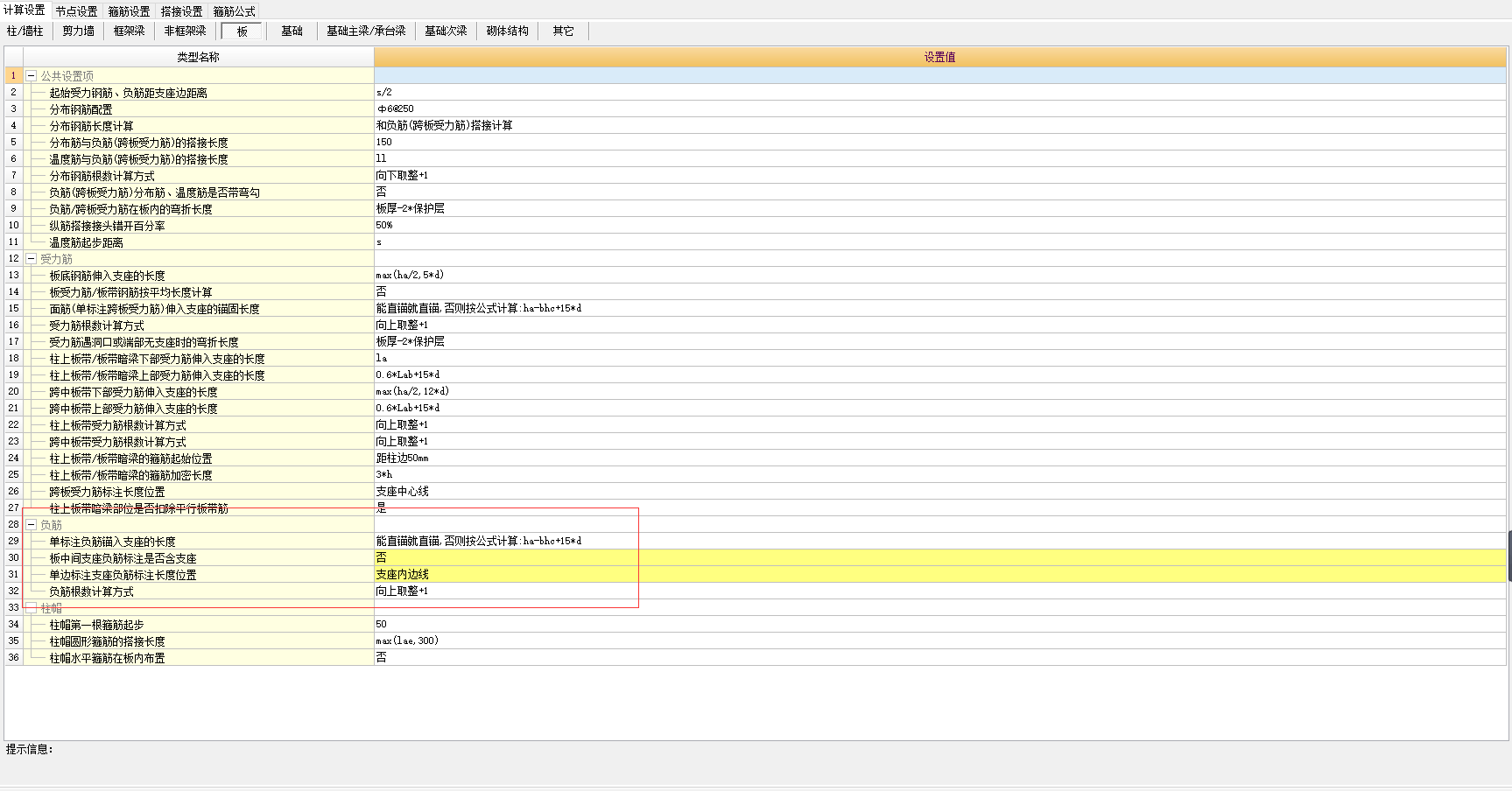Edit the 向下取整+1 value

point(940,176)
